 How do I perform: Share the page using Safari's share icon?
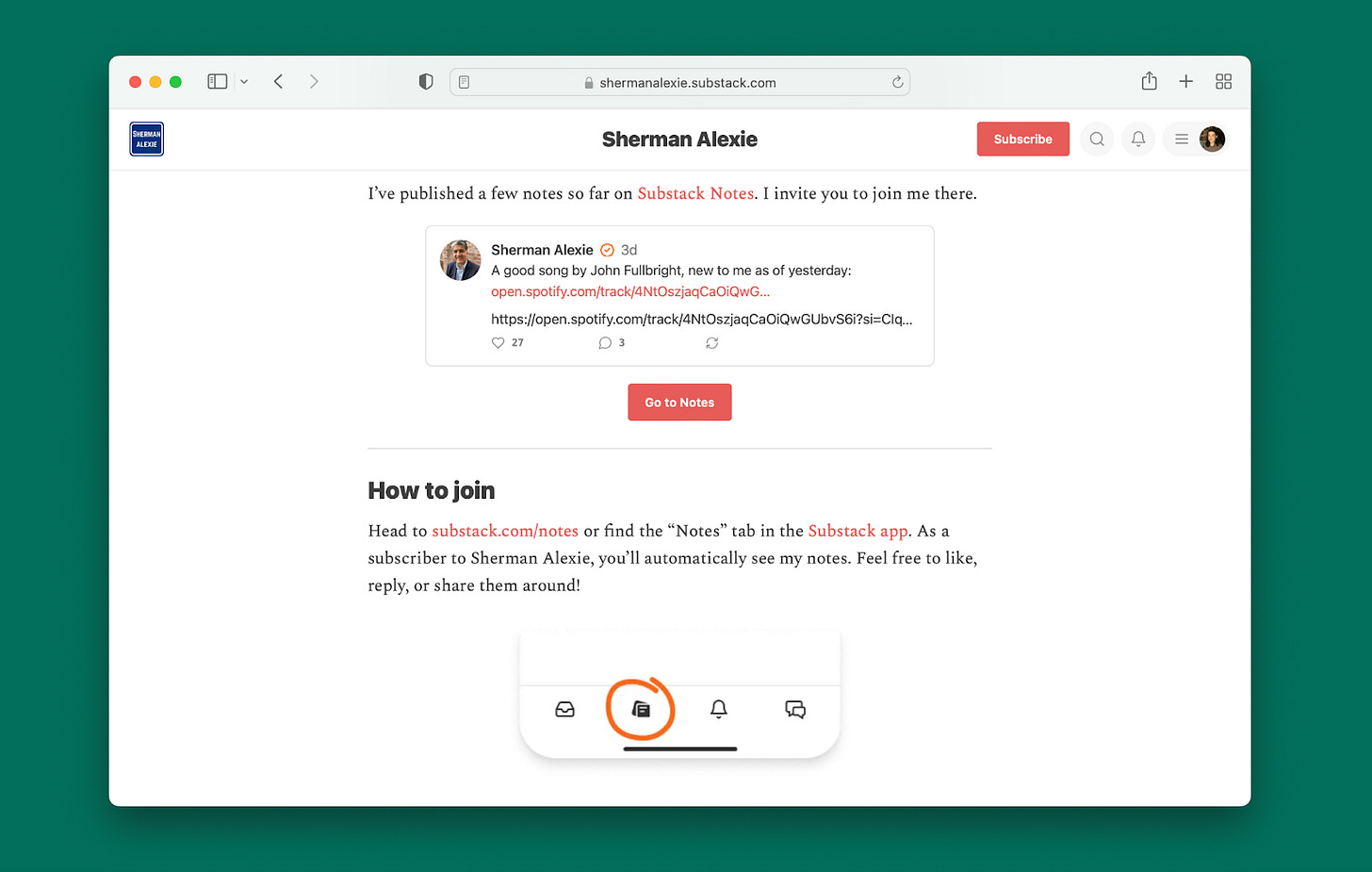pos(1149,81)
